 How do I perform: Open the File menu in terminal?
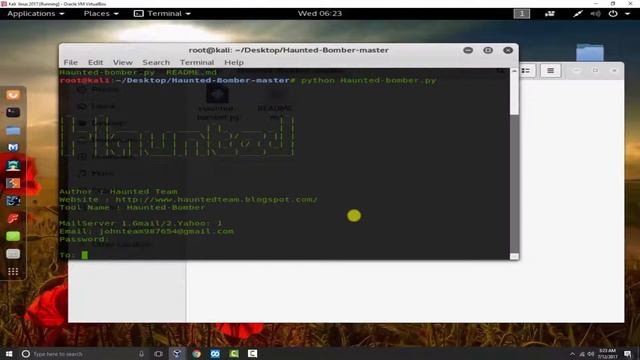[x=71, y=62]
